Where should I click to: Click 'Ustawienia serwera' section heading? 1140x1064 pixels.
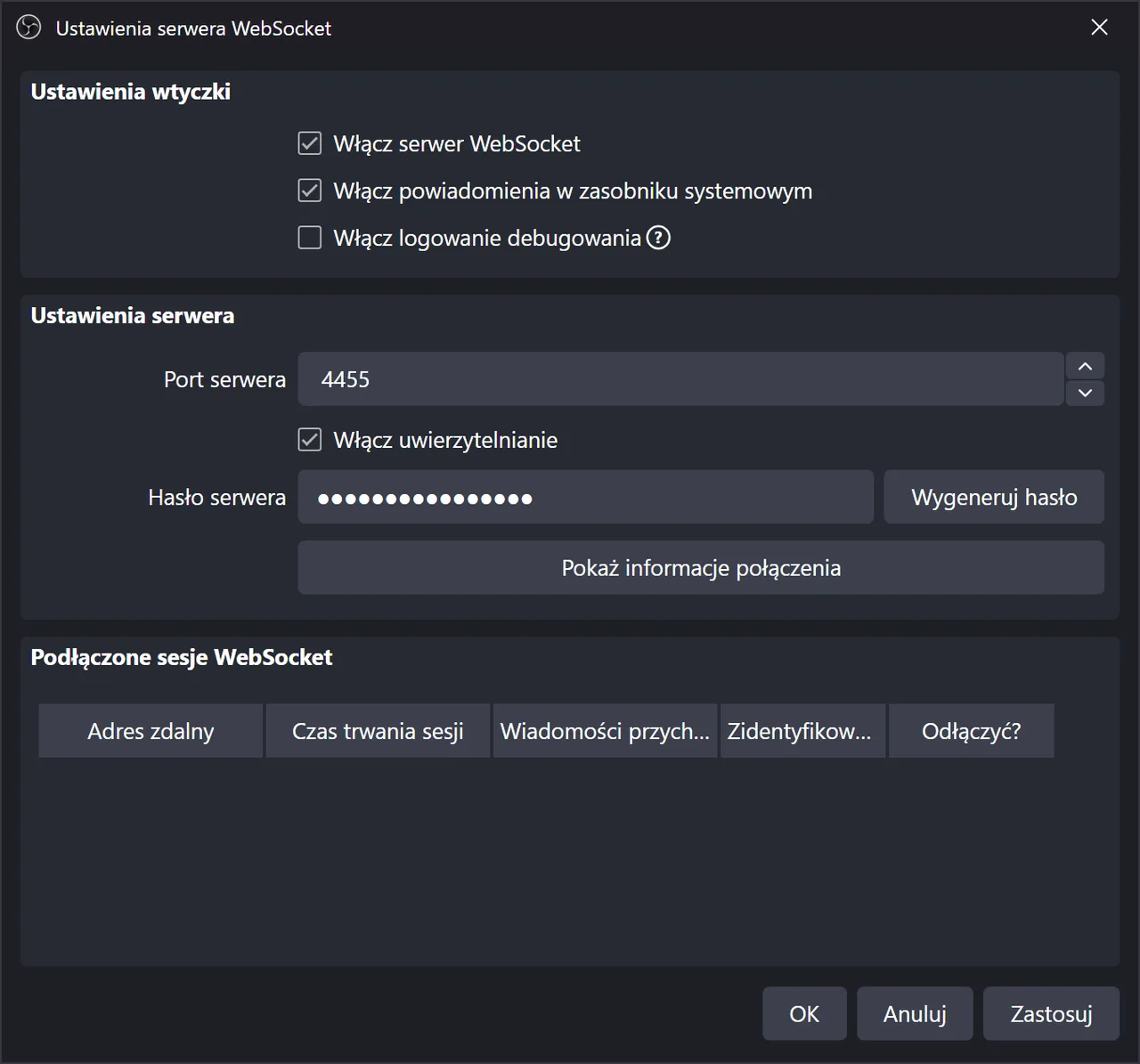click(x=133, y=315)
